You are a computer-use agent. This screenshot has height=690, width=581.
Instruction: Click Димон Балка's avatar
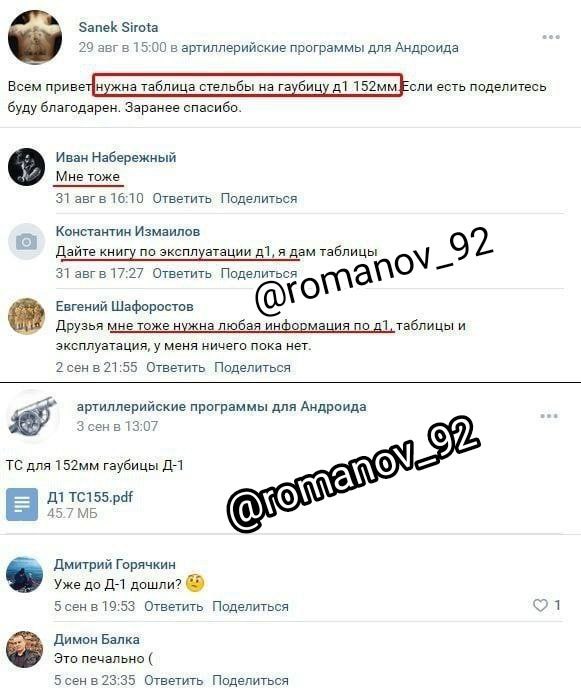(x=25, y=649)
